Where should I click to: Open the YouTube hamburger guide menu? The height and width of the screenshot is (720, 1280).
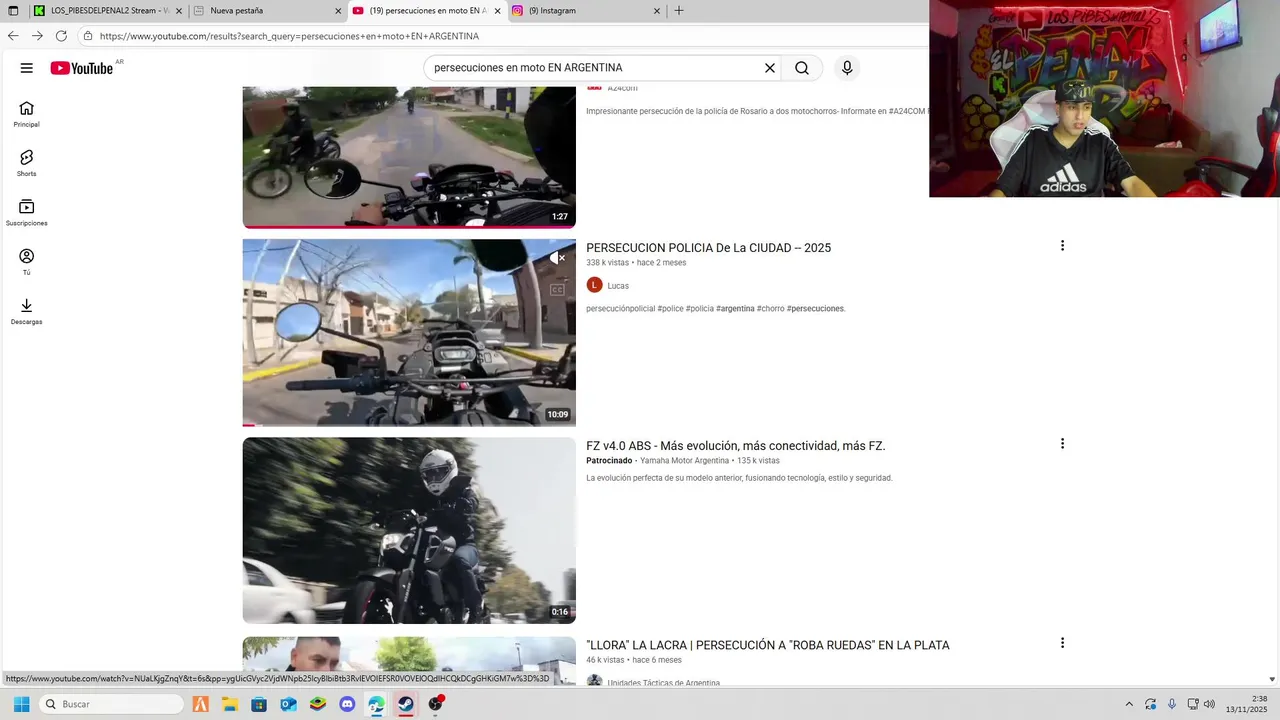[27, 68]
